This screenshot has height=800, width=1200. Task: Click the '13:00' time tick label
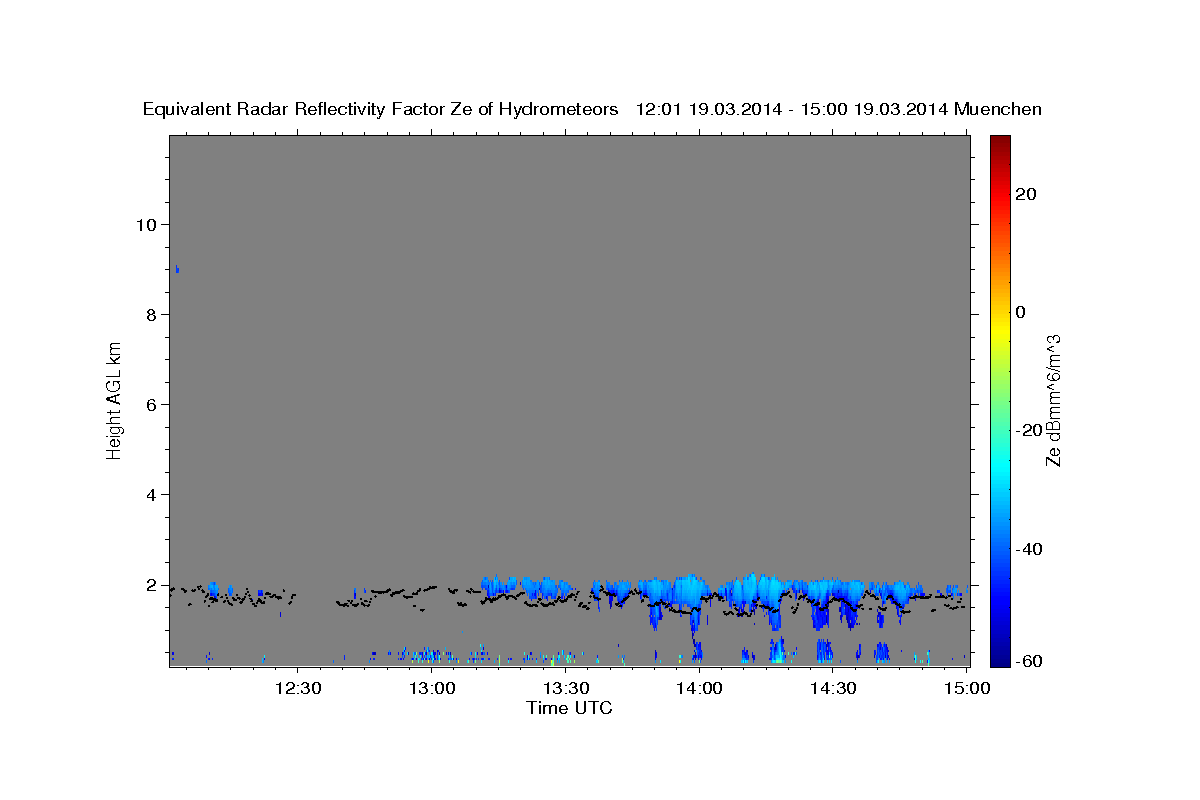click(432, 688)
